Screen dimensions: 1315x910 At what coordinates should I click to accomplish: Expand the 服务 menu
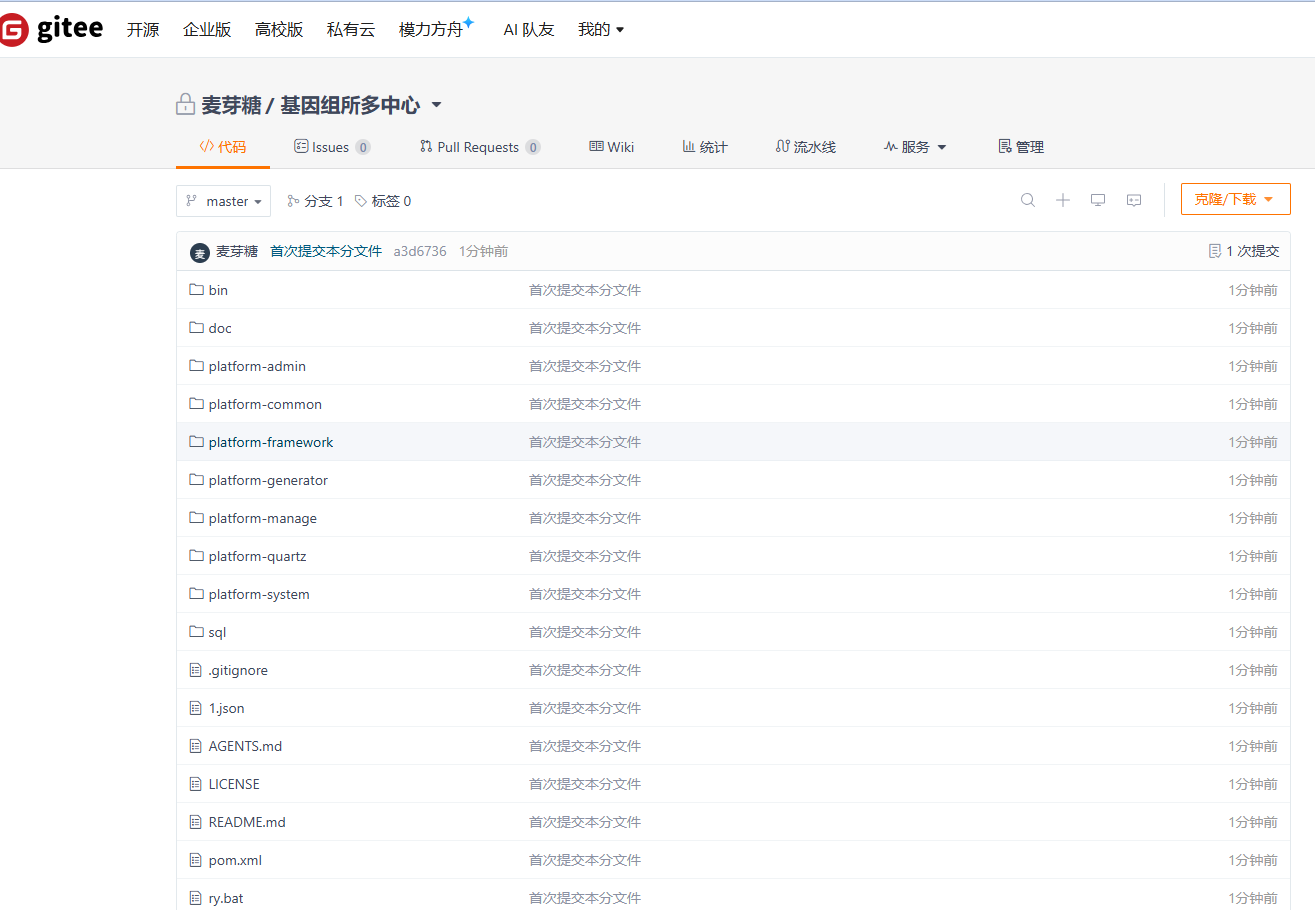(915, 147)
